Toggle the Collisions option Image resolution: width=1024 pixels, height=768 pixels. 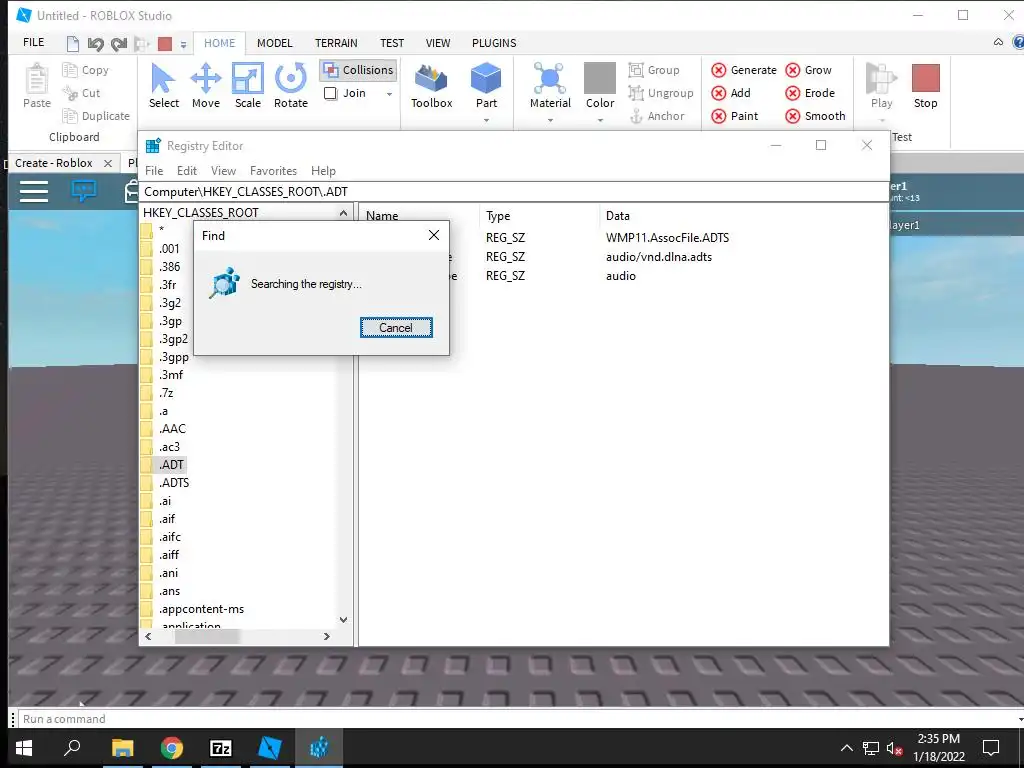(359, 70)
